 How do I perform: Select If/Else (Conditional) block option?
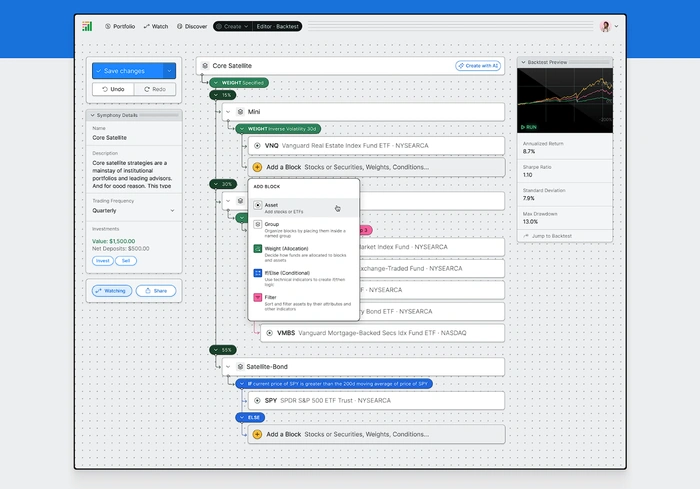pyautogui.click(x=304, y=278)
